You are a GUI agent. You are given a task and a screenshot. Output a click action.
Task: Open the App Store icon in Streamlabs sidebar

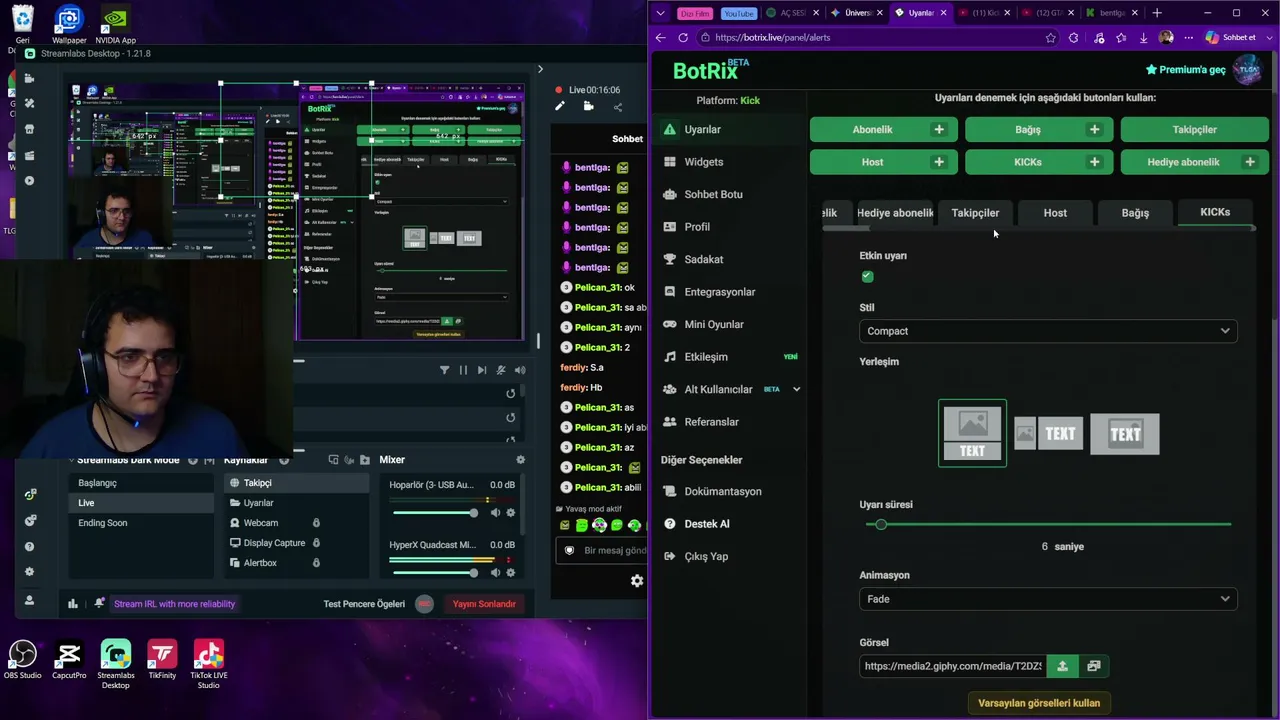click(29, 129)
